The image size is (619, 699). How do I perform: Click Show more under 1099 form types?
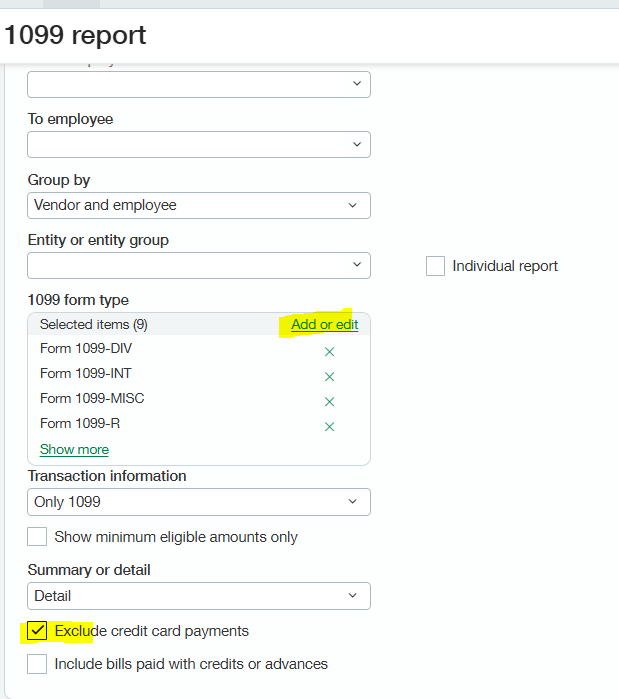coord(74,449)
